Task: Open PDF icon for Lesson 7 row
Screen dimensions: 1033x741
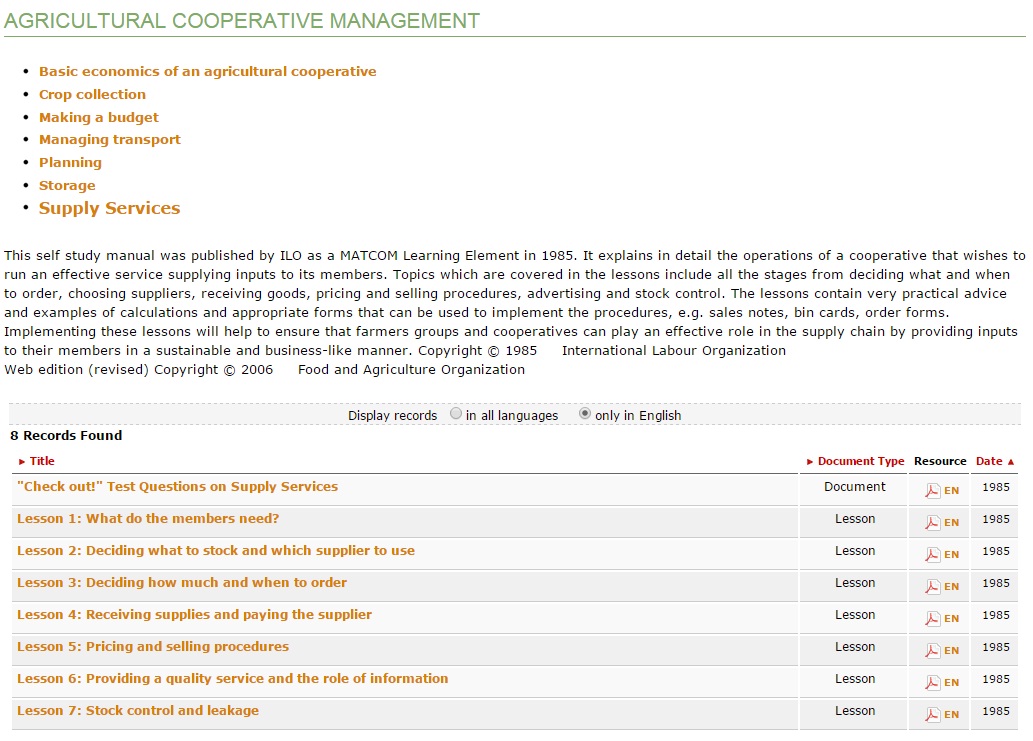Action: pos(932,714)
